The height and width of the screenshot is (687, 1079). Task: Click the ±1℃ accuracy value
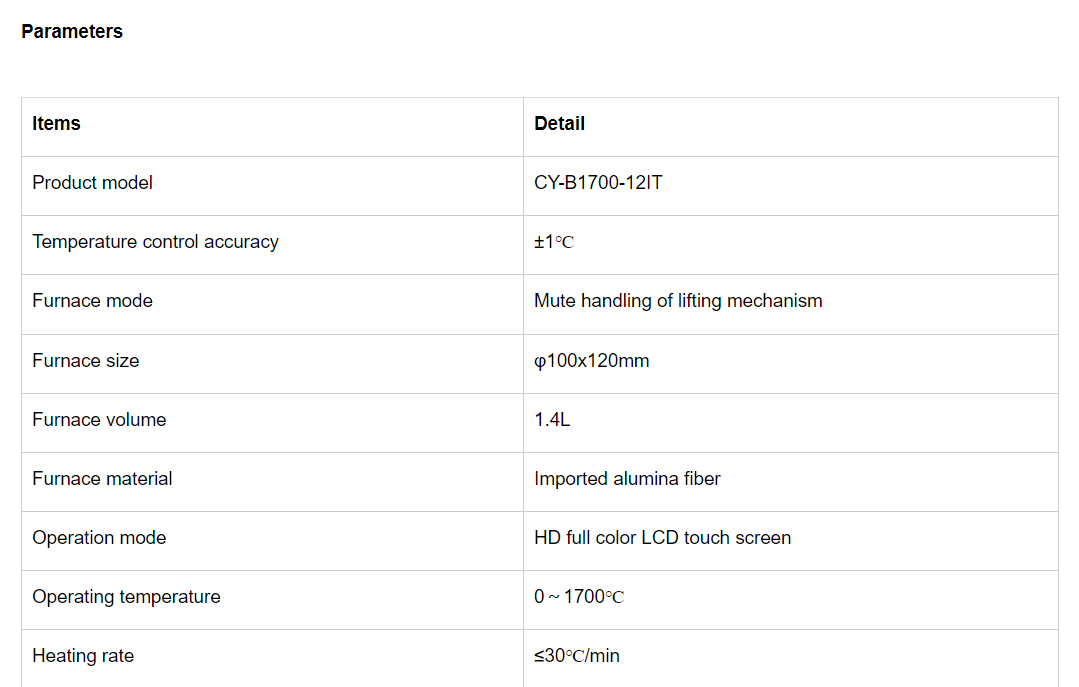click(x=554, y=242)
